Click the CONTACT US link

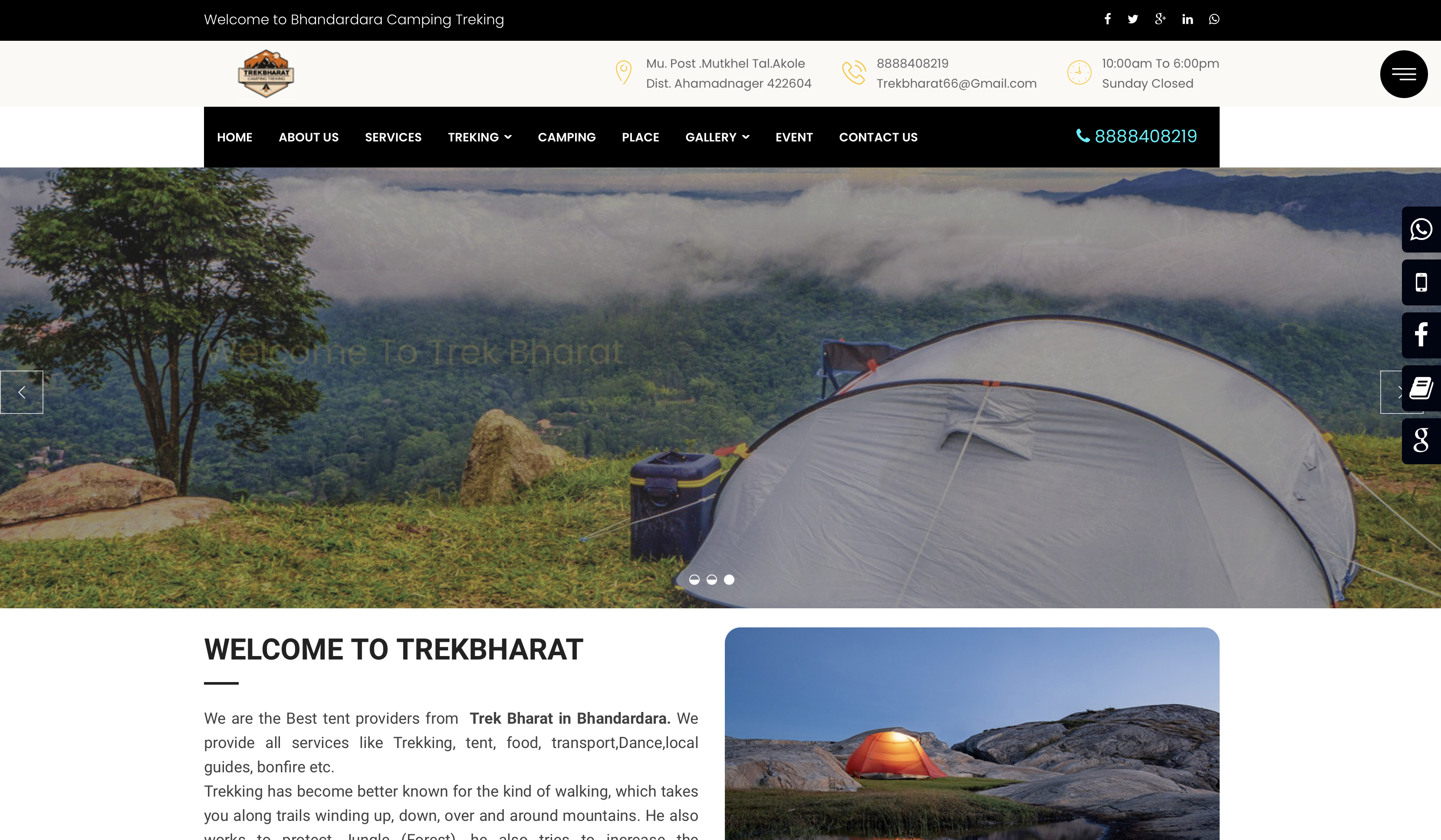(x=878, y=137)
